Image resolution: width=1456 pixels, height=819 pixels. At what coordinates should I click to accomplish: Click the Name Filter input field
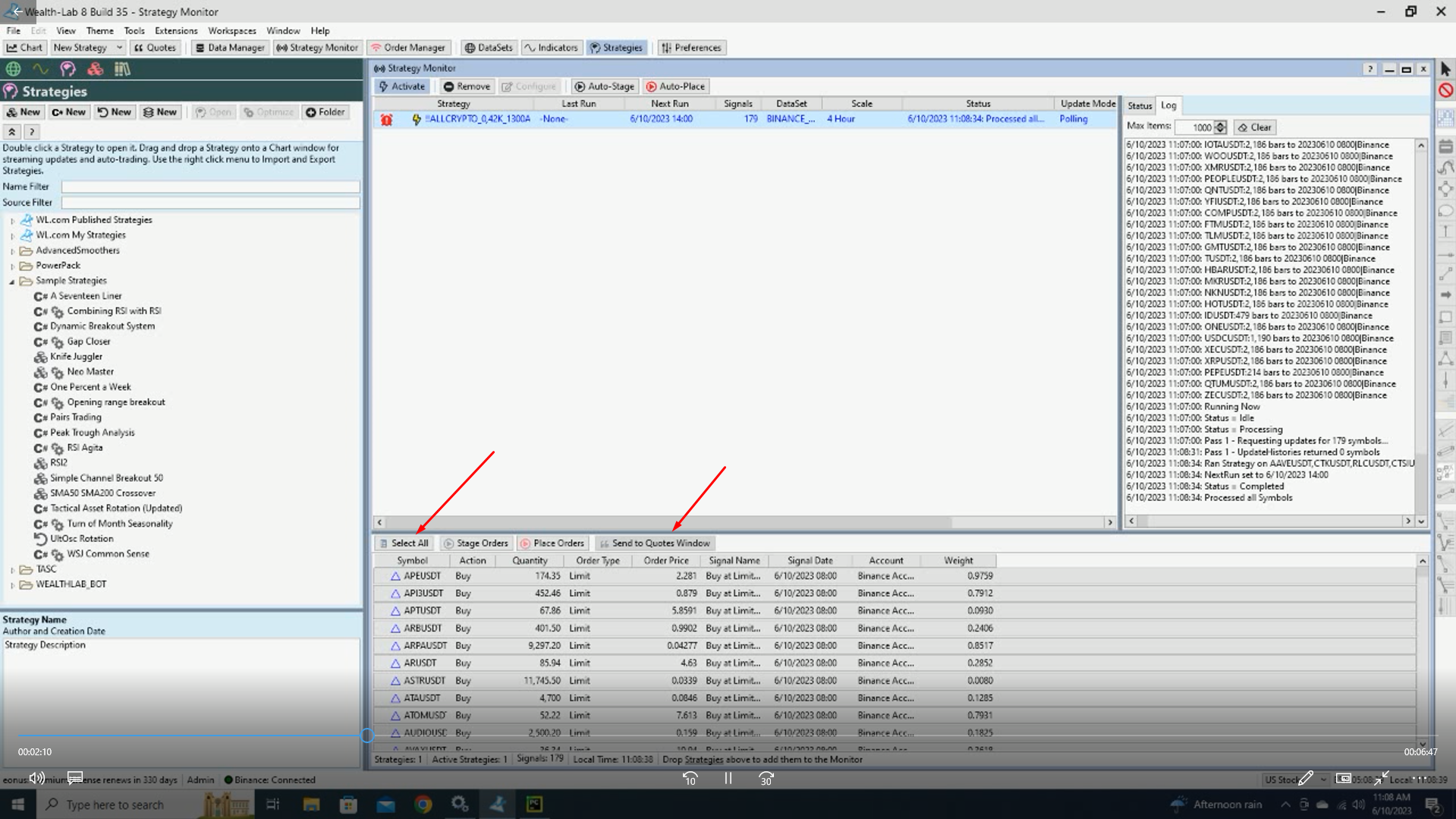coord(210,187)
